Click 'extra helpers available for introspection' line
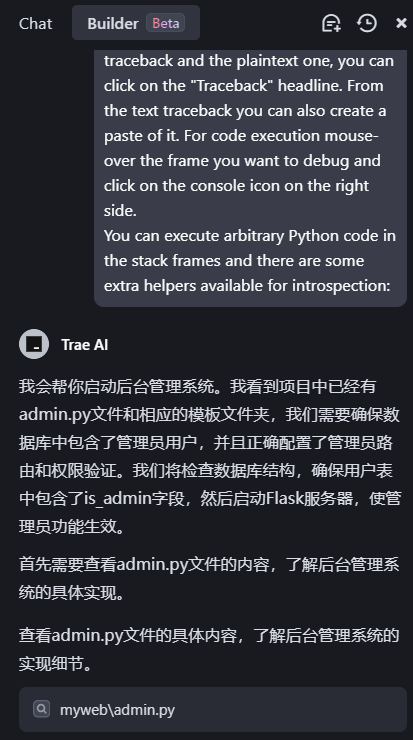This screenshot has height=740, width=413. point(247,286)
